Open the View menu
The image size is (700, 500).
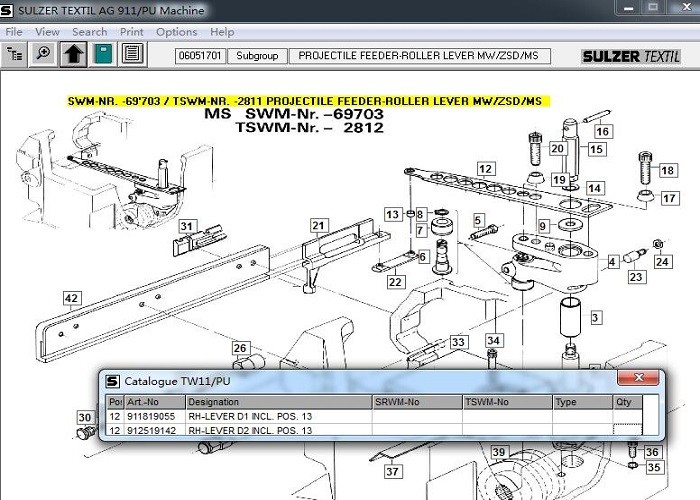(47, 32)
